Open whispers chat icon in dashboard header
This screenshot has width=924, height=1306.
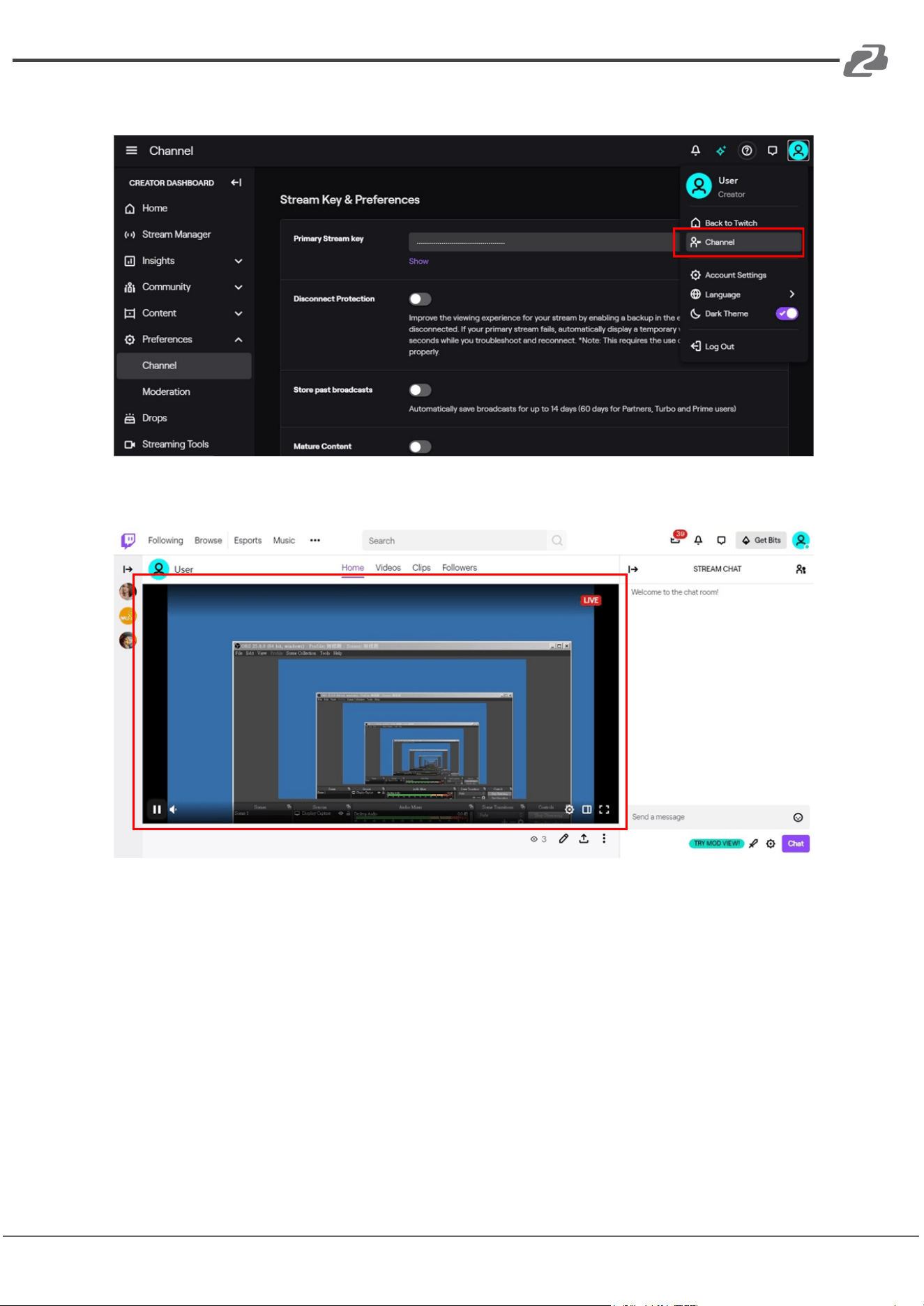click(x=772, y=151)
